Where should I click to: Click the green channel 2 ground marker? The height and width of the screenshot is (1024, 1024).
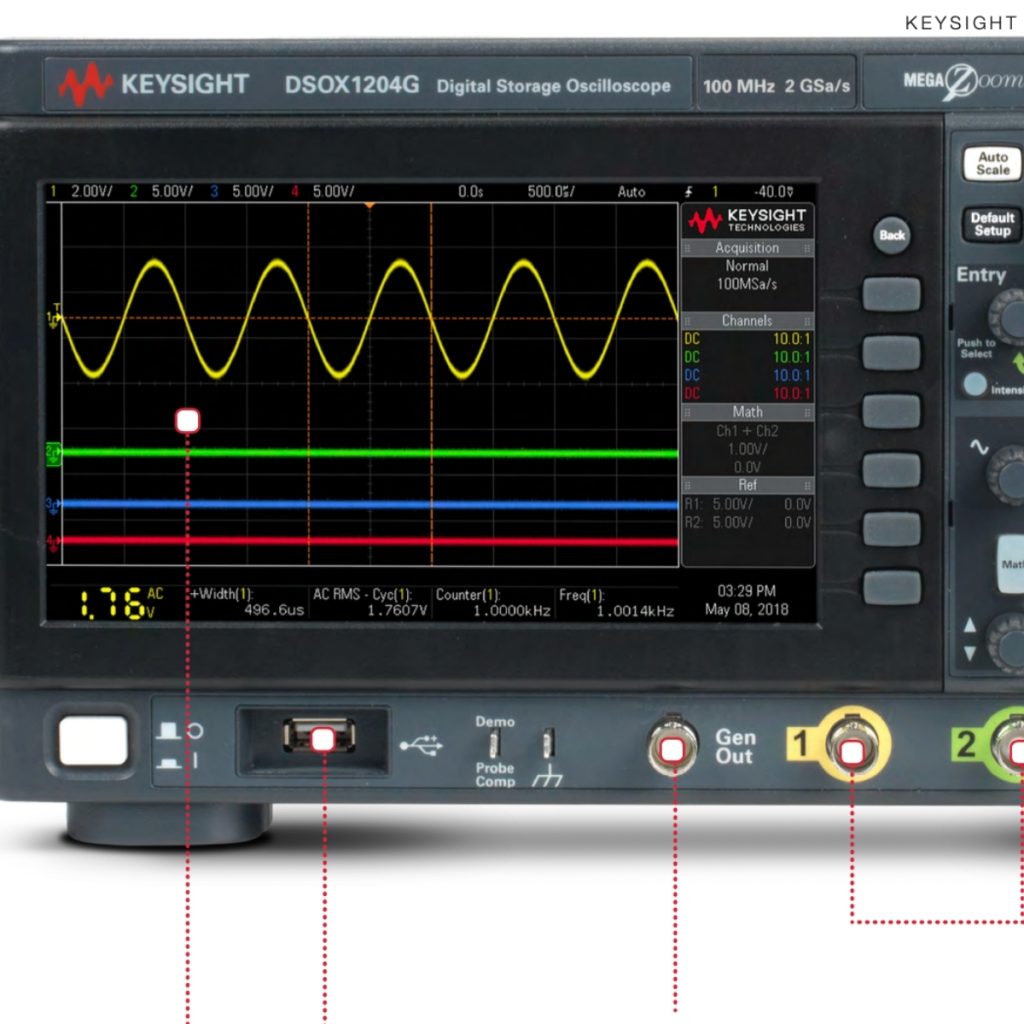point(53,454)
